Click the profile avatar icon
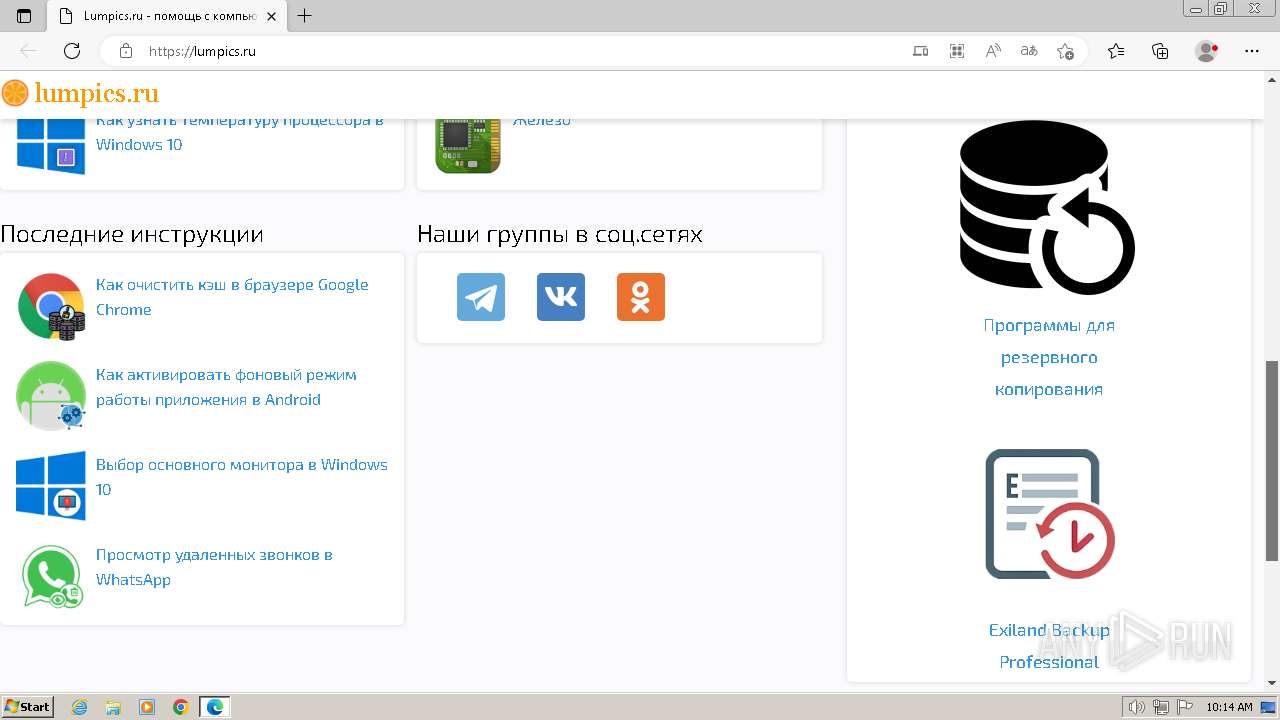This screenshot has width=1280, height=720. click(1207, 51)
